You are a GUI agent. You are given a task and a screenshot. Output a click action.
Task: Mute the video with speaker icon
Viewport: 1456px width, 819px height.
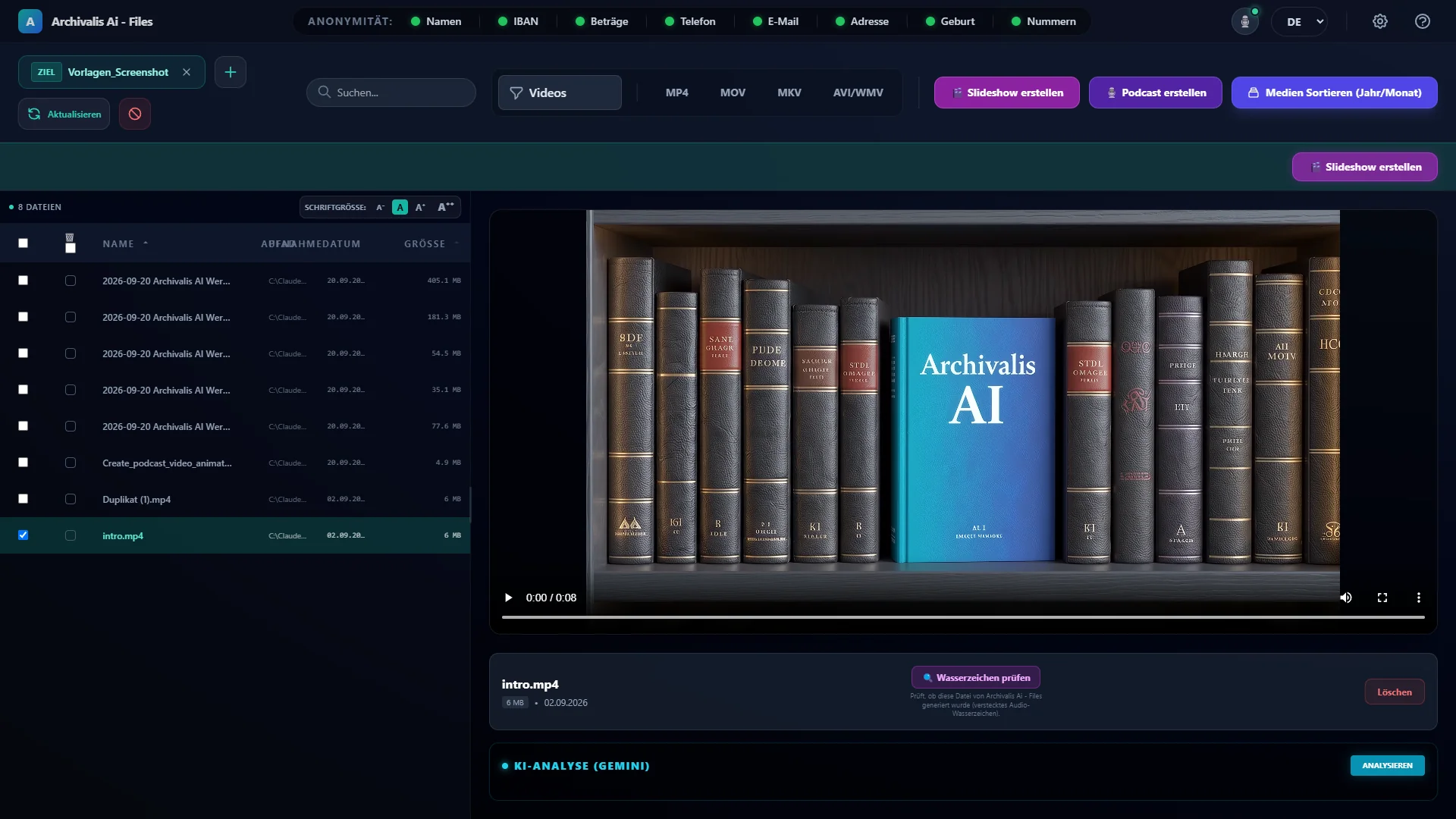(x=1346, y=598)
